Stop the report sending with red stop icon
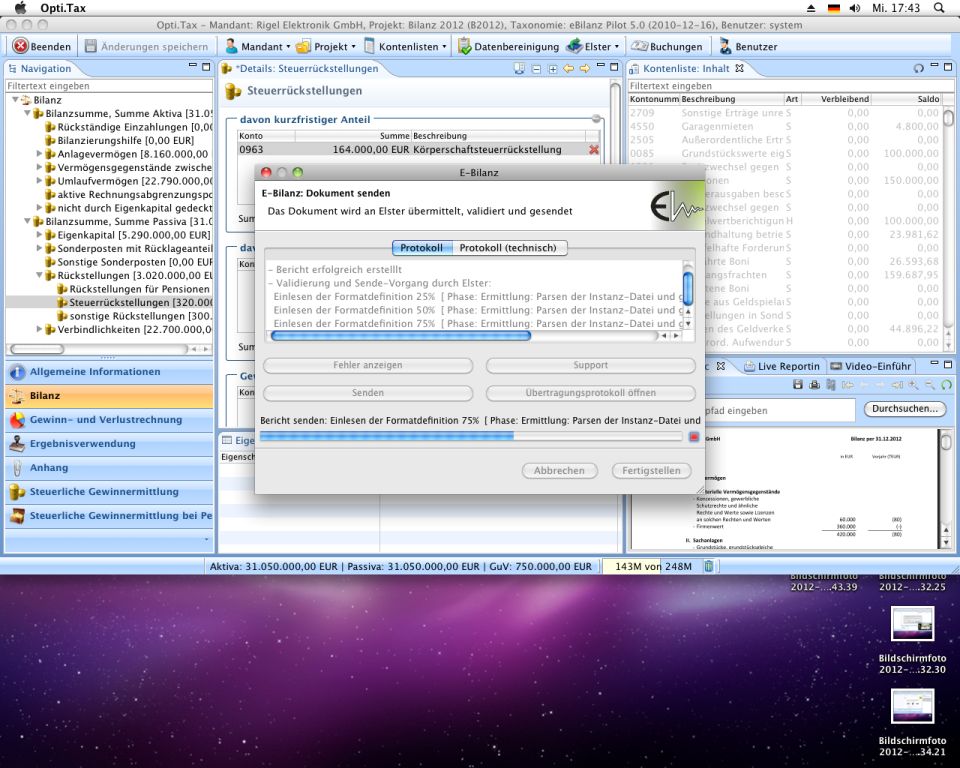Screen dimensions: 960x768 [694, 437]
